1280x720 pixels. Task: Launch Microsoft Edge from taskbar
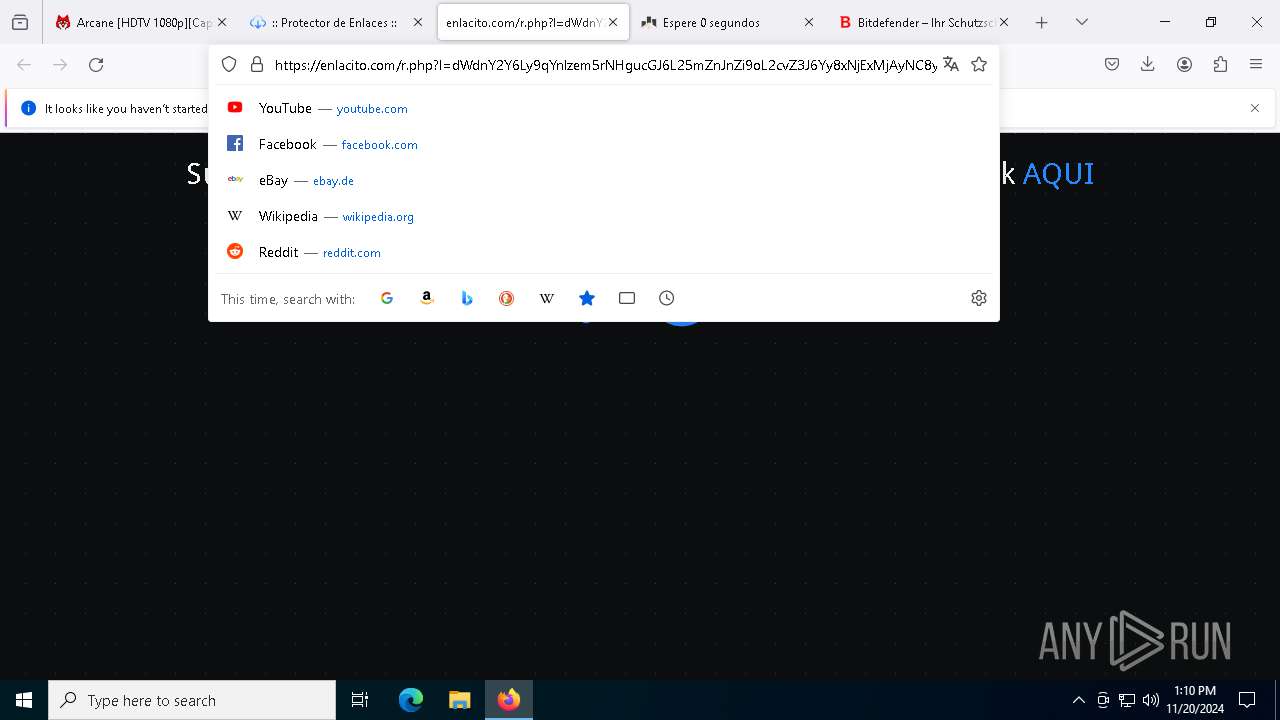tap(411, 700)
